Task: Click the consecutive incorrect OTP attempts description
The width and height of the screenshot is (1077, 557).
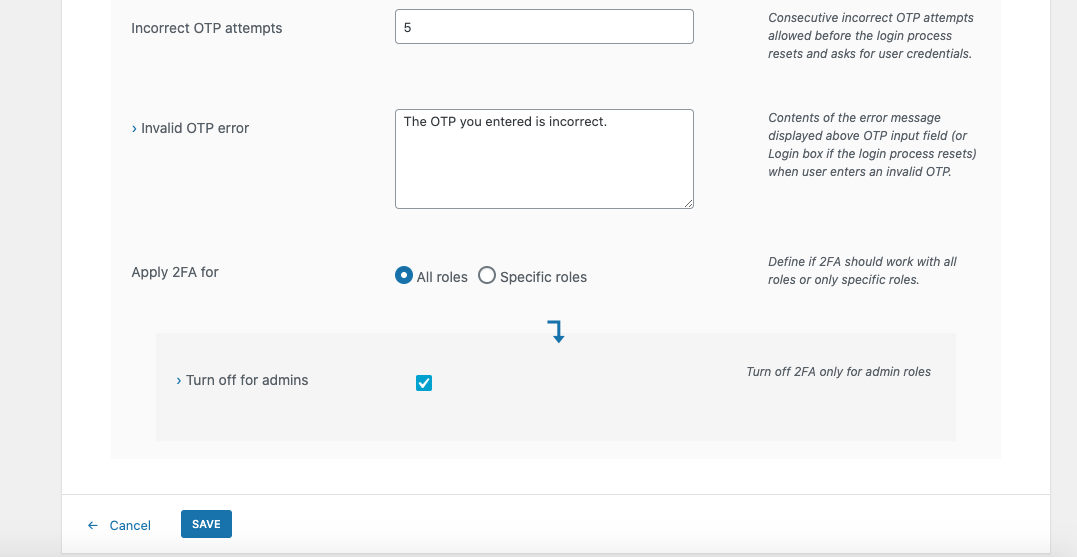Action: tap(870, 36)
